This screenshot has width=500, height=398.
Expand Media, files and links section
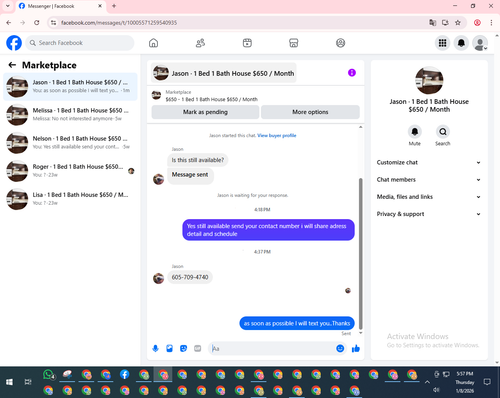point(429,197)
